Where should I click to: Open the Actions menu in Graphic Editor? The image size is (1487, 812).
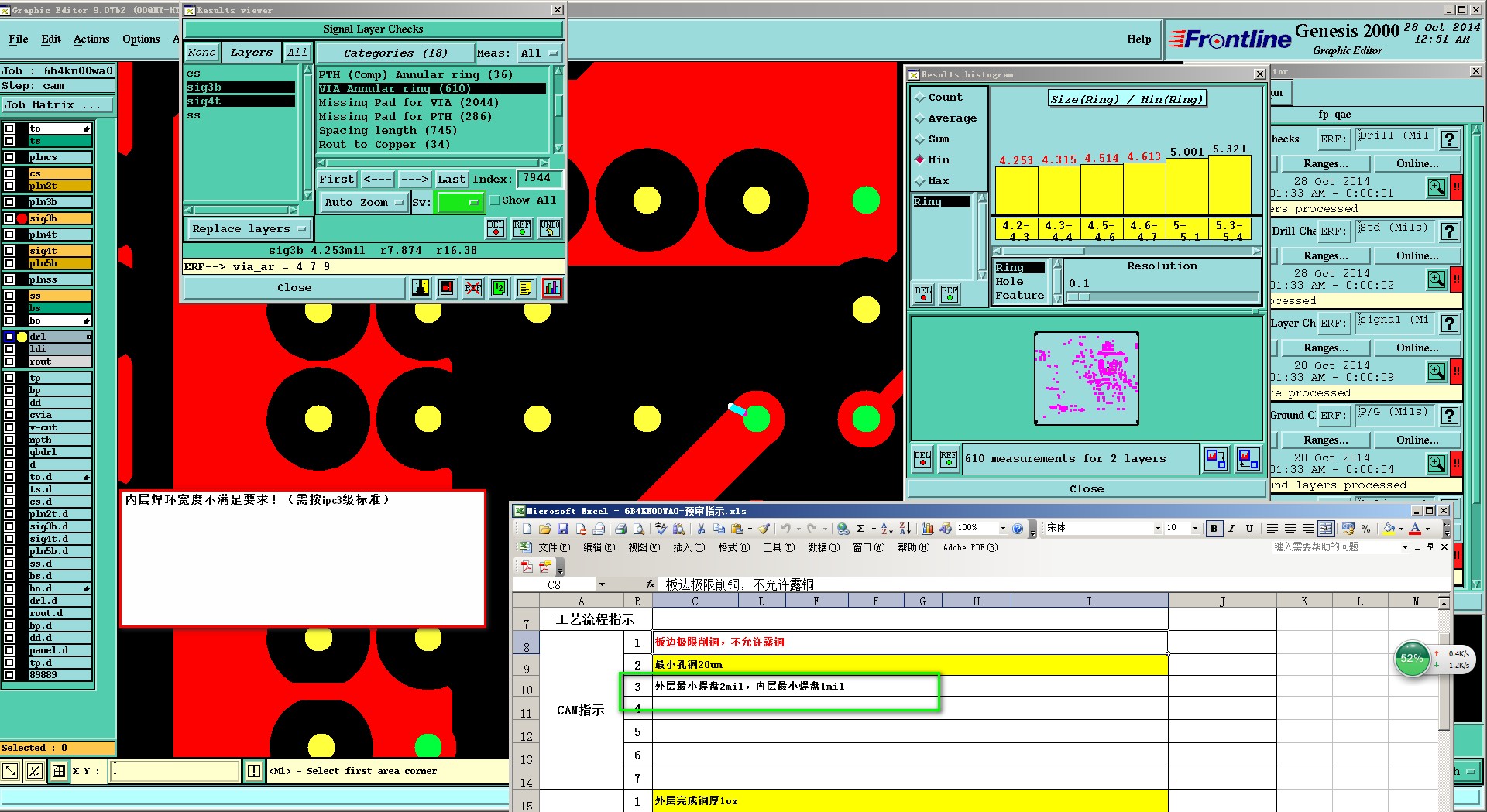pos(91,39)
